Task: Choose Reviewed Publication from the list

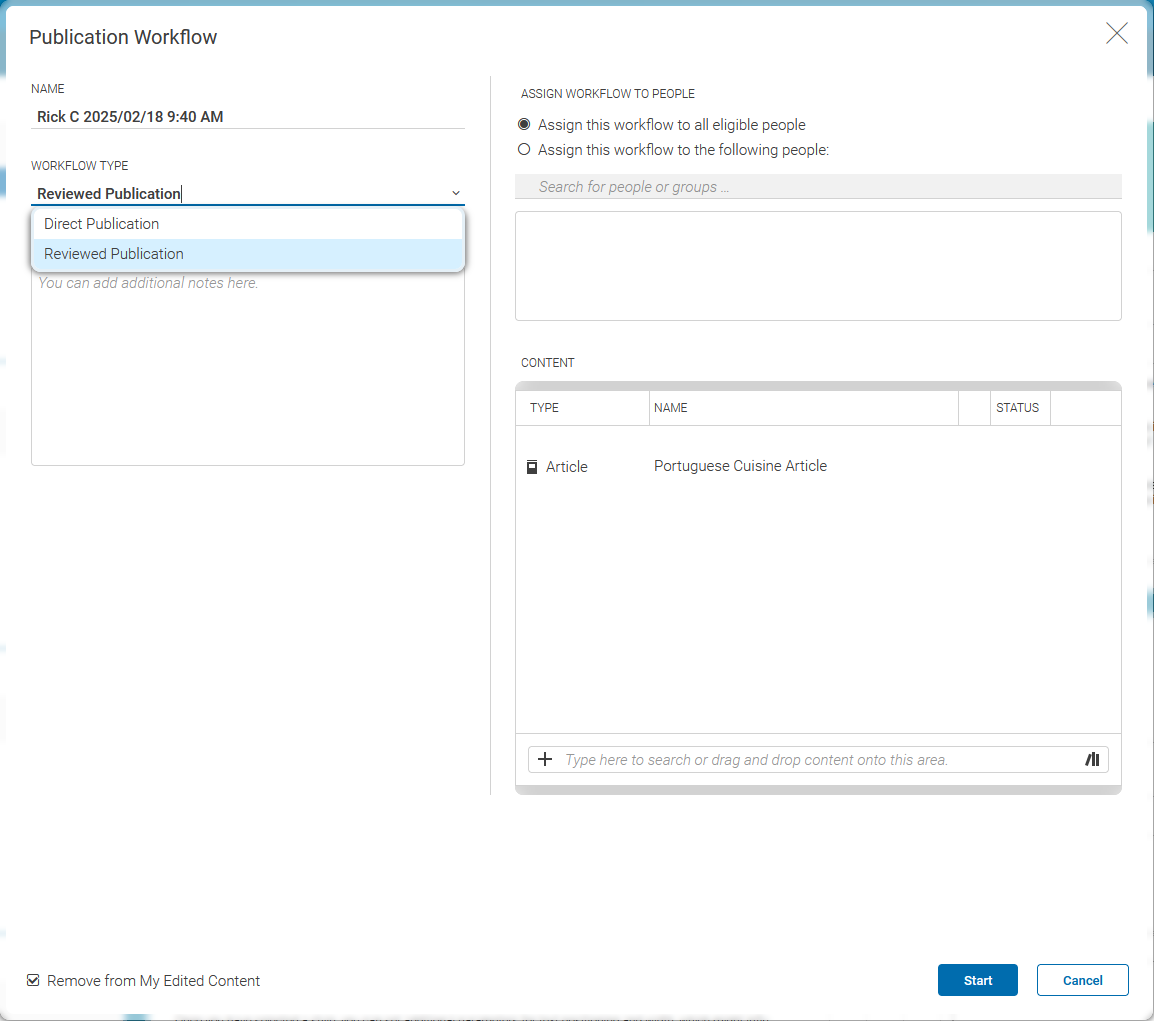Action: (x=114, y=254)
